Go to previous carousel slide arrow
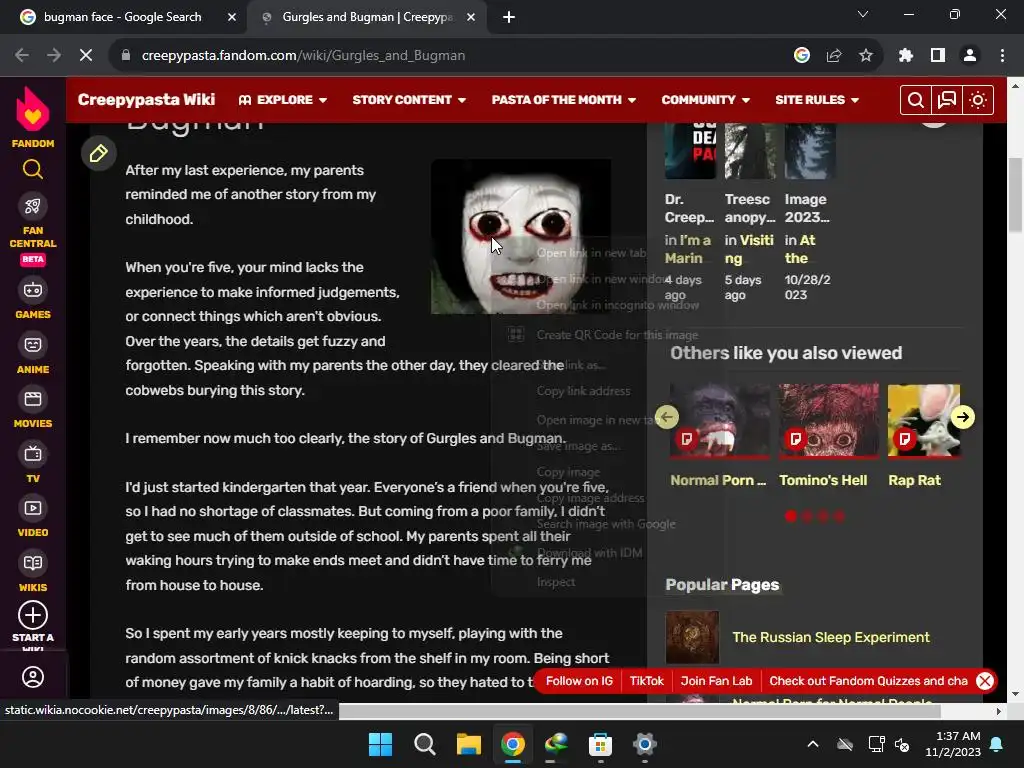The width and height of the screenshot is (1024, 768). point(666,417)
